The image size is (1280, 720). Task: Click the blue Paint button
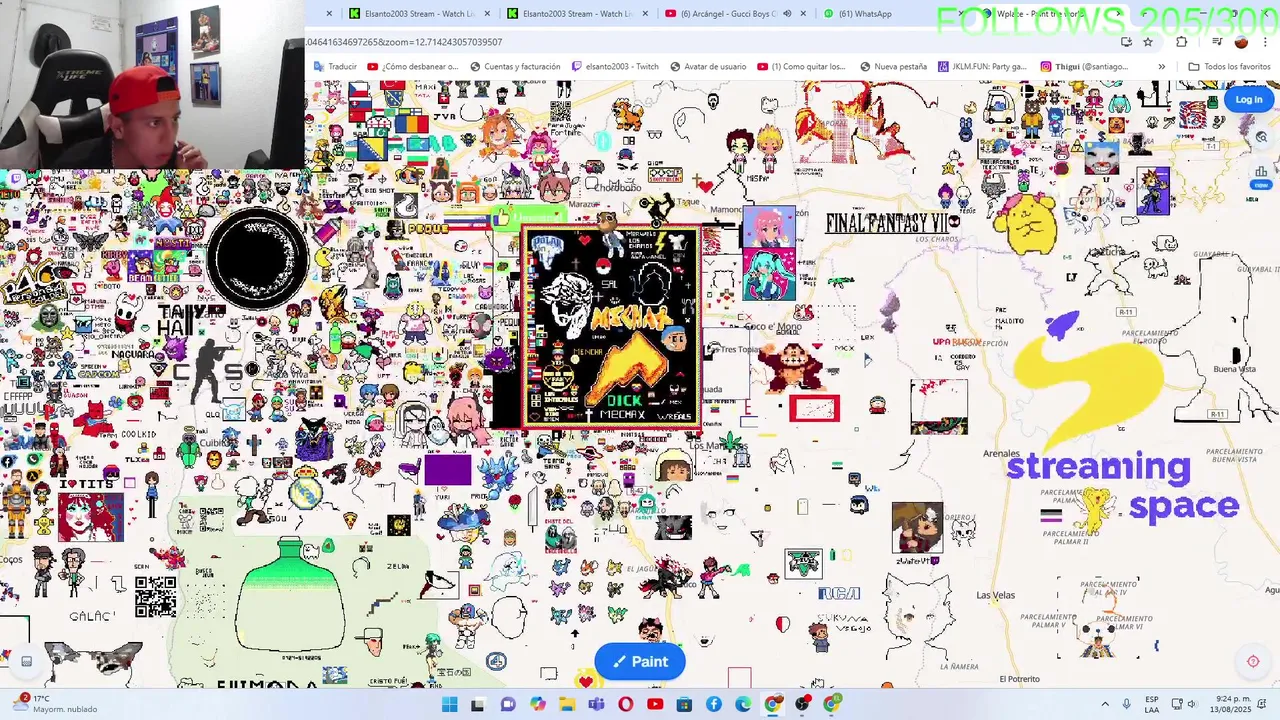[640, 661]
